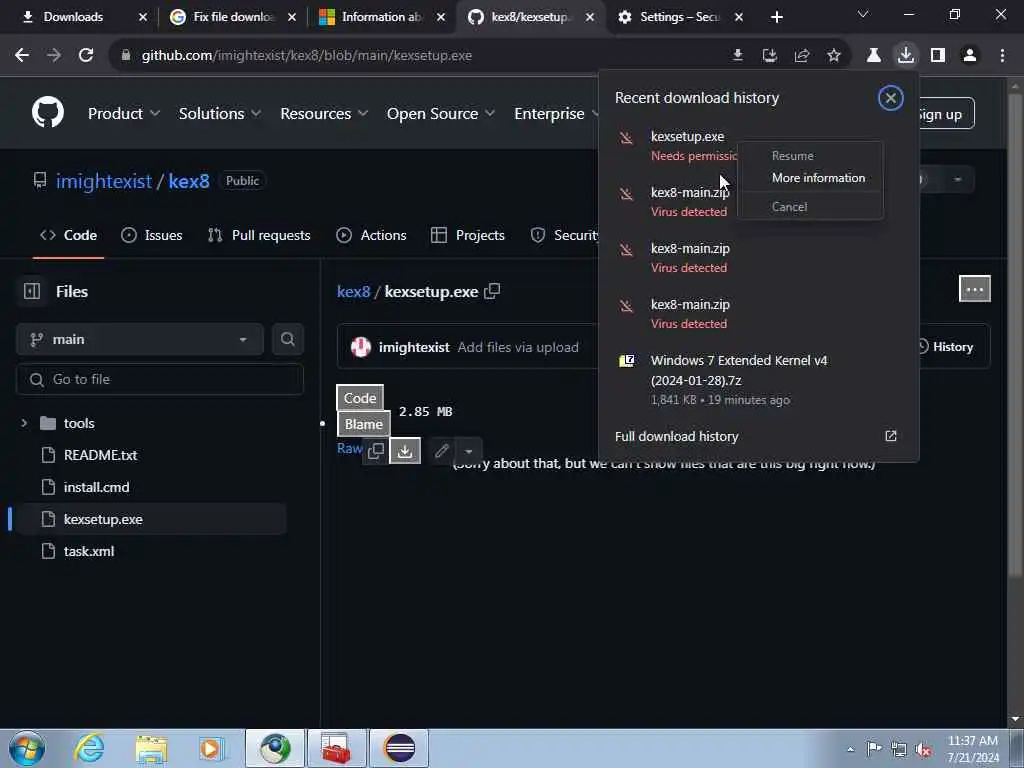Click the edit pencil icon

(x=442, y=451)
